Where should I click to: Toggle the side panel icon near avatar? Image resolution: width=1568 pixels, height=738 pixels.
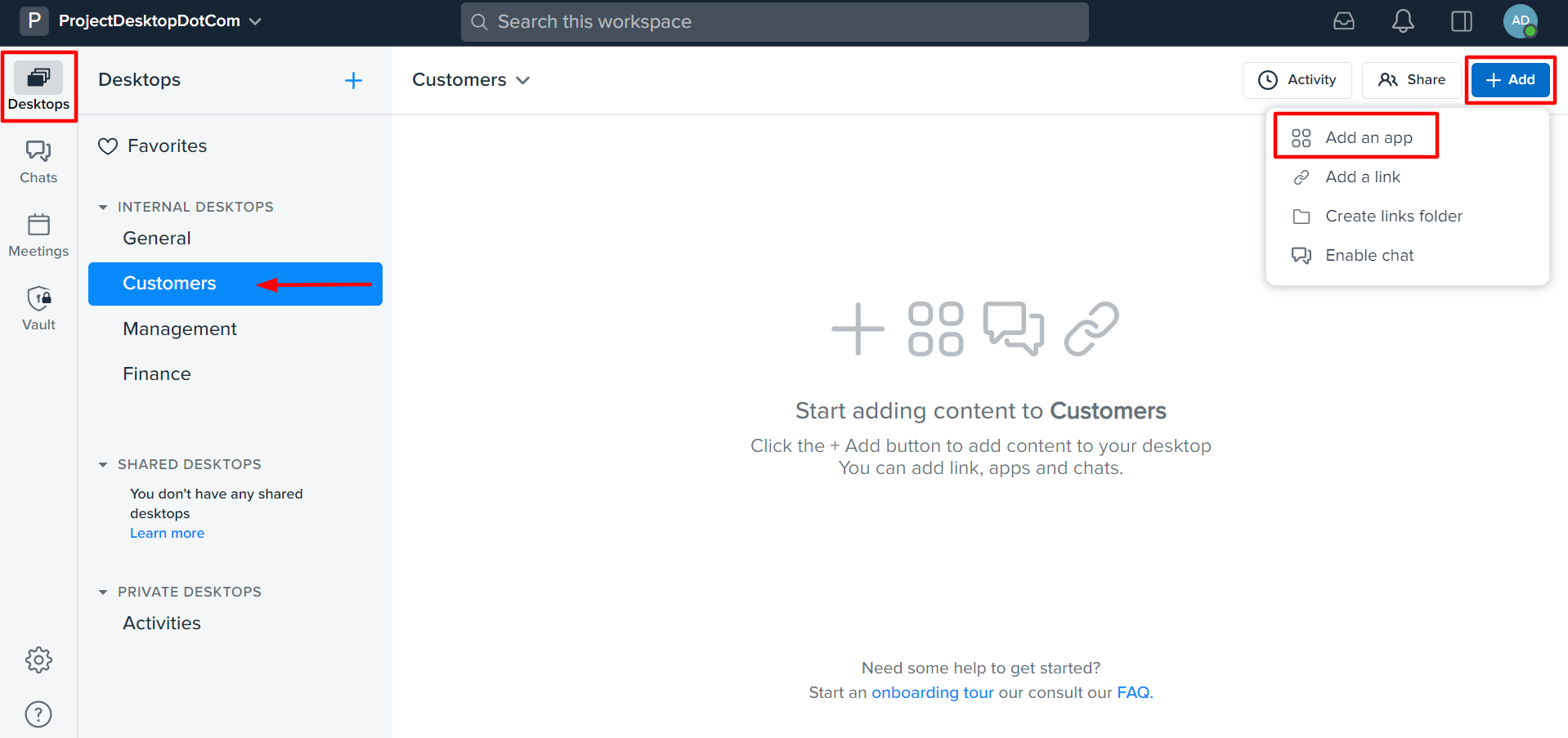(1462, 21)
